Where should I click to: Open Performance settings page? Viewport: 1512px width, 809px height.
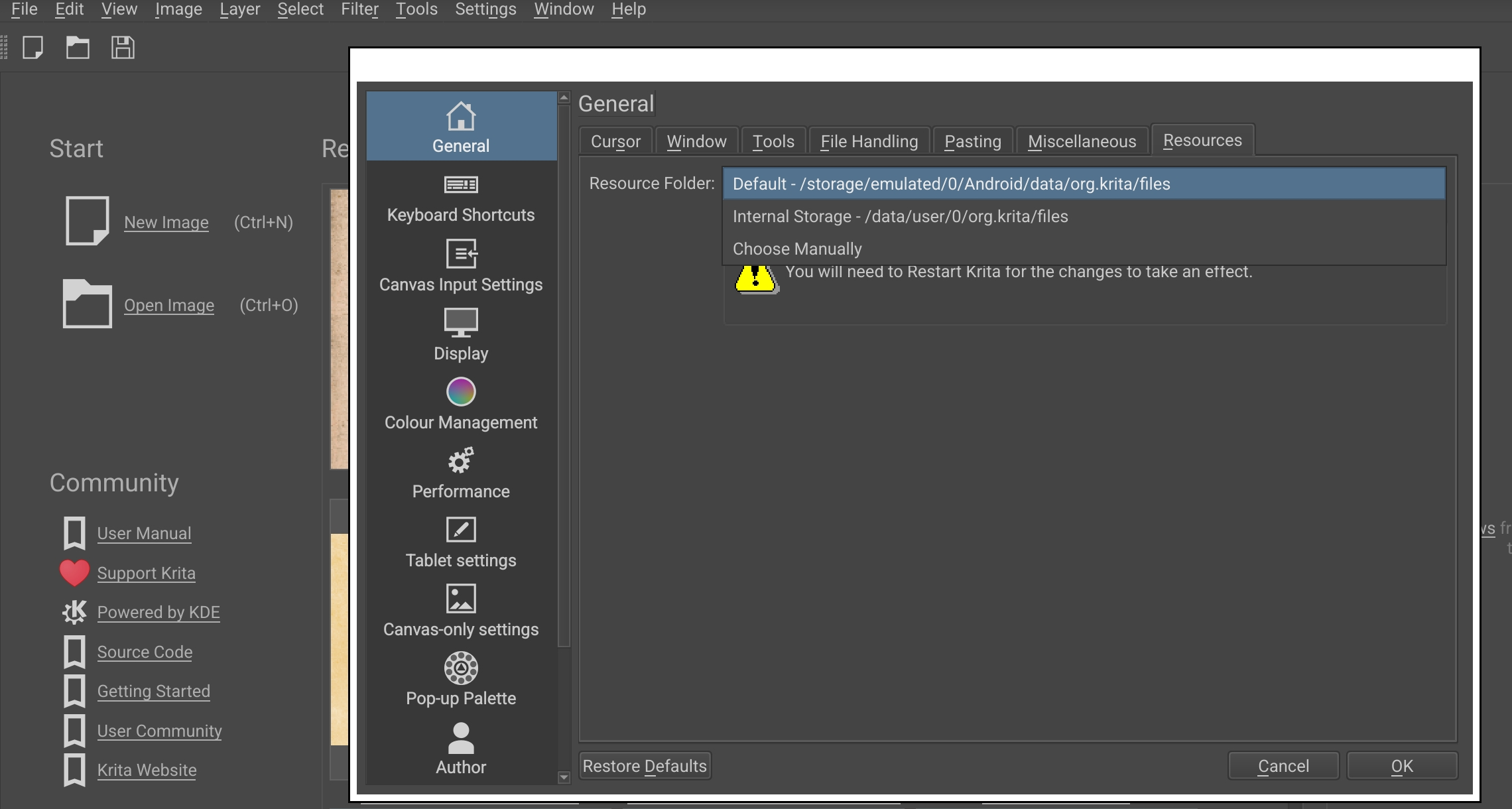(461, 473)
